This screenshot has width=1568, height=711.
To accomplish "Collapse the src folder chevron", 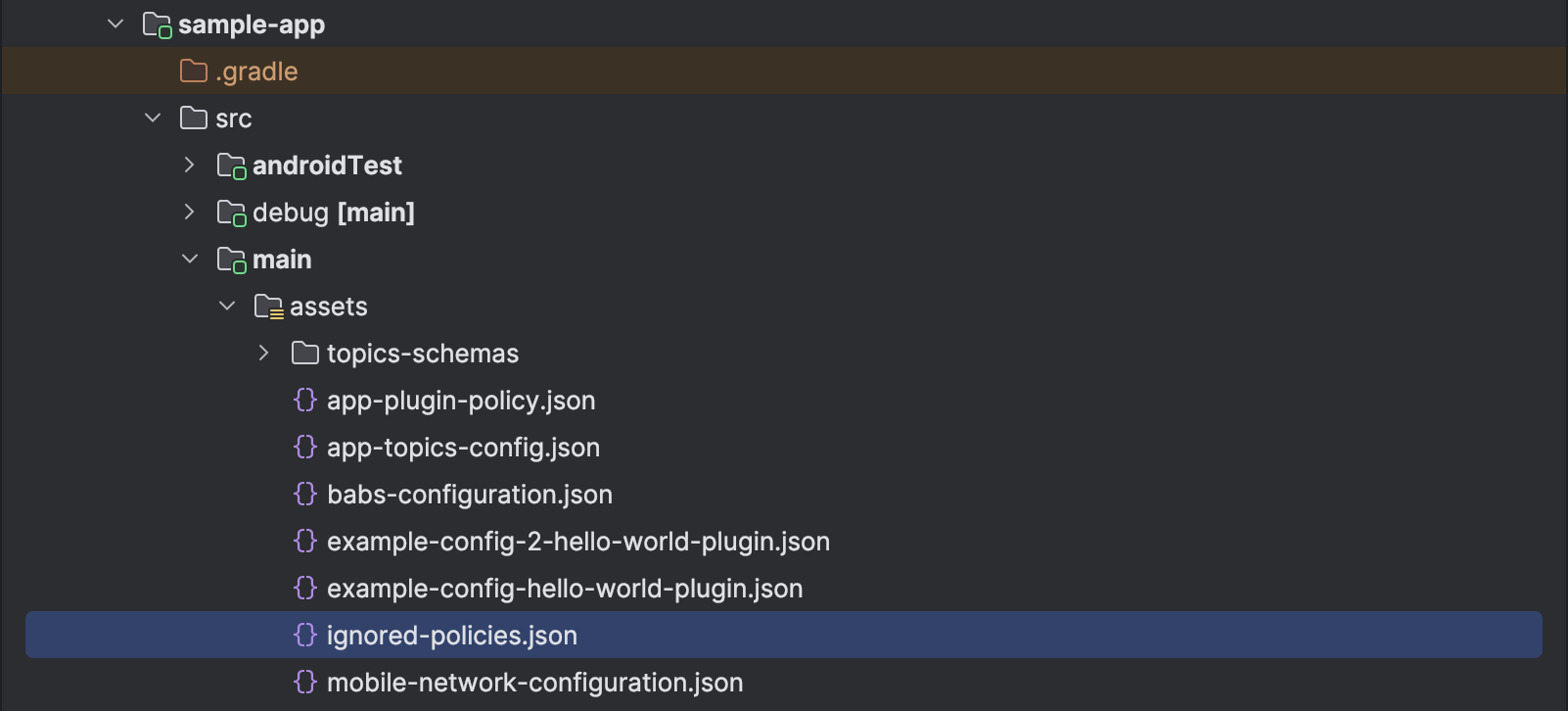I will coord(153,118).
